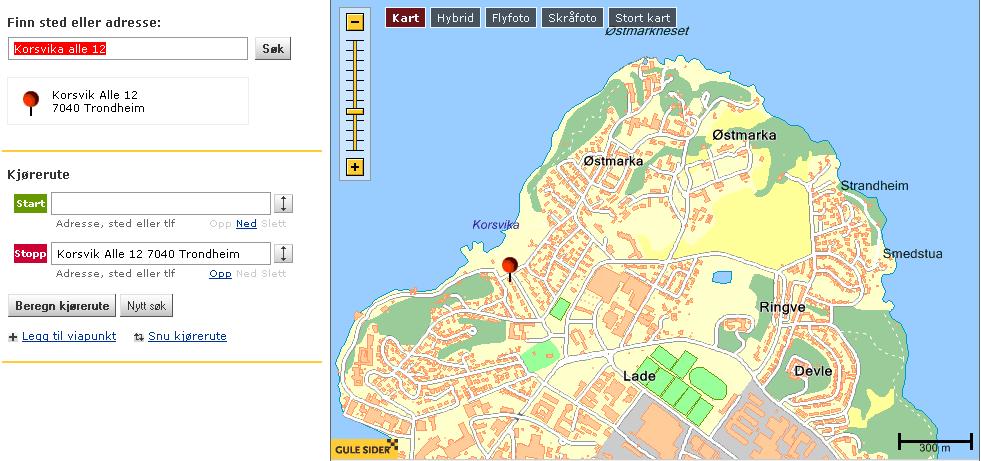Click the zoom in plus icon

pos(354,167)
